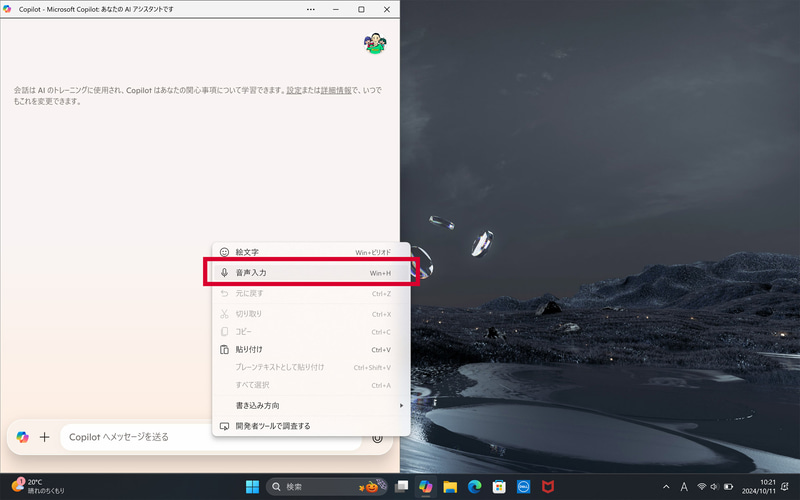Click プレーンテキストとして貼り付け menu entry
This screenshot has width=800, height=500.
[311, 367]
